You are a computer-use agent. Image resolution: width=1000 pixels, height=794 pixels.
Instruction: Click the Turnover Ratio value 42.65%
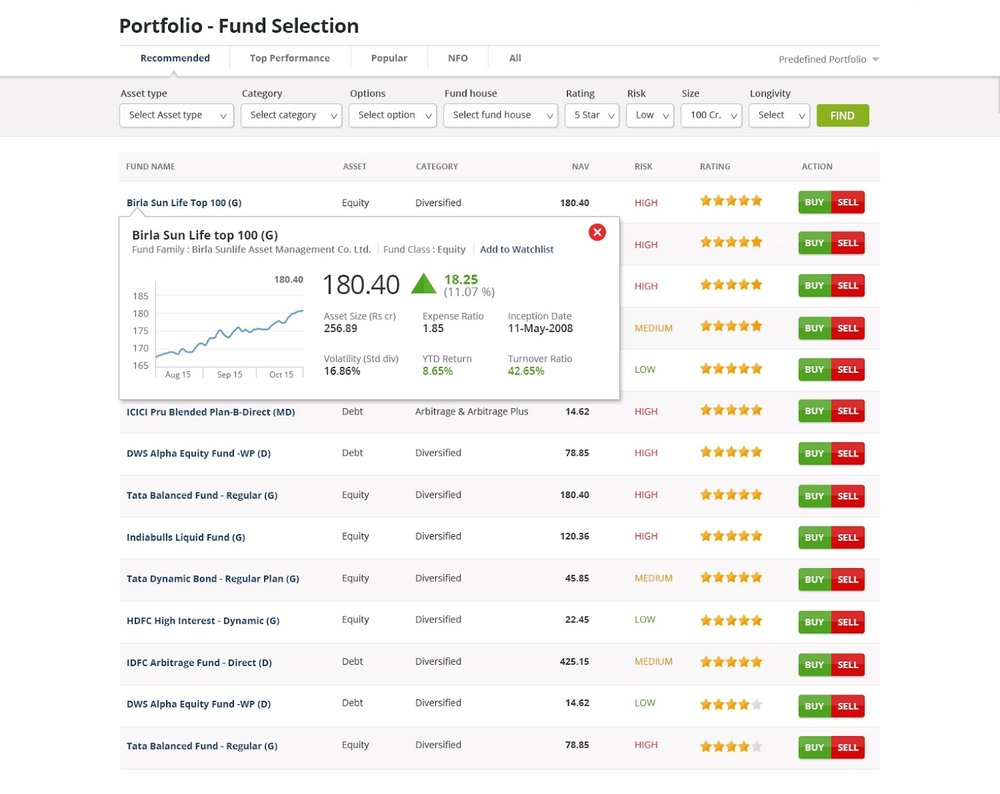(x=526, y=371)
